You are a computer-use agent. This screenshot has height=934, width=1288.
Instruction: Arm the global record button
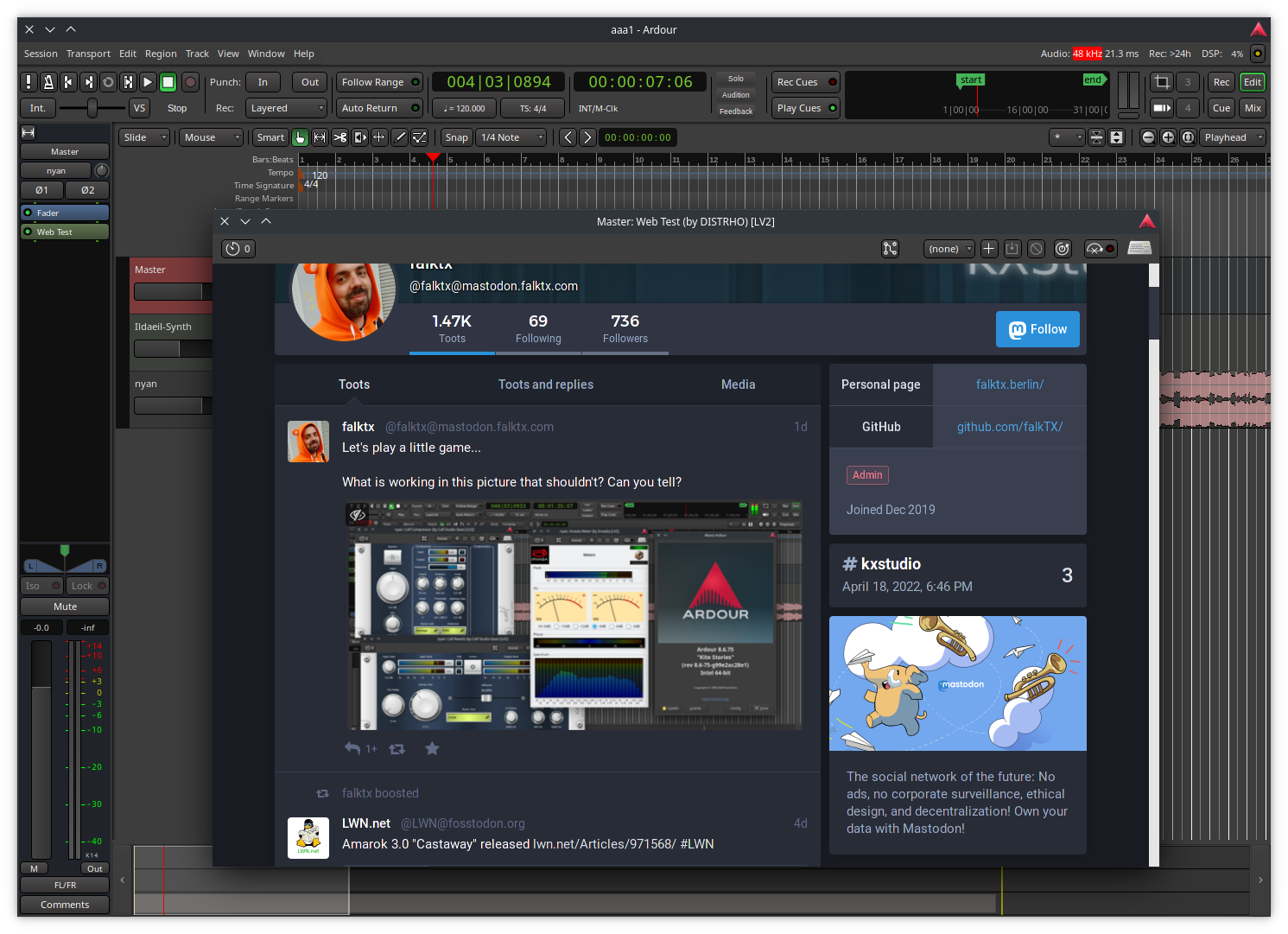coord(190,82)
